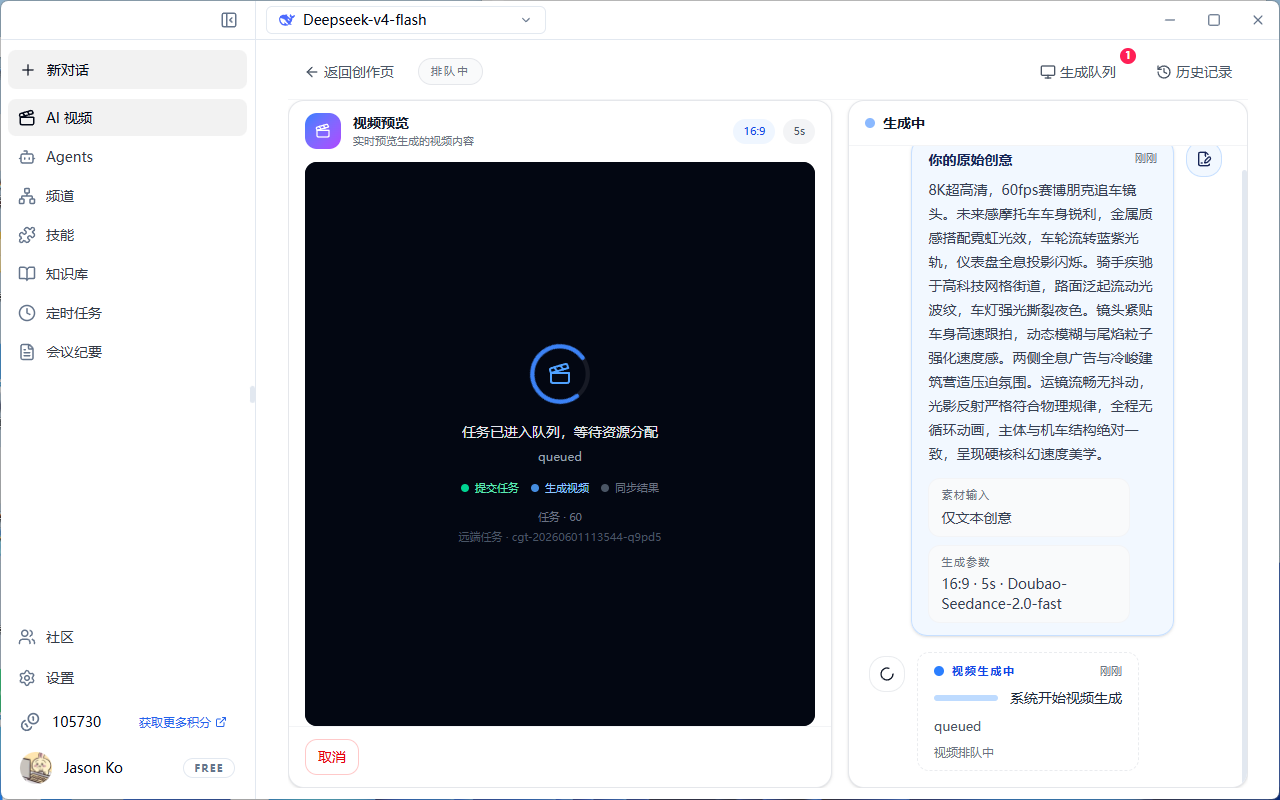
Task: Click the back arrow icon
Action: pyautogui.click(x=312, y=72)
